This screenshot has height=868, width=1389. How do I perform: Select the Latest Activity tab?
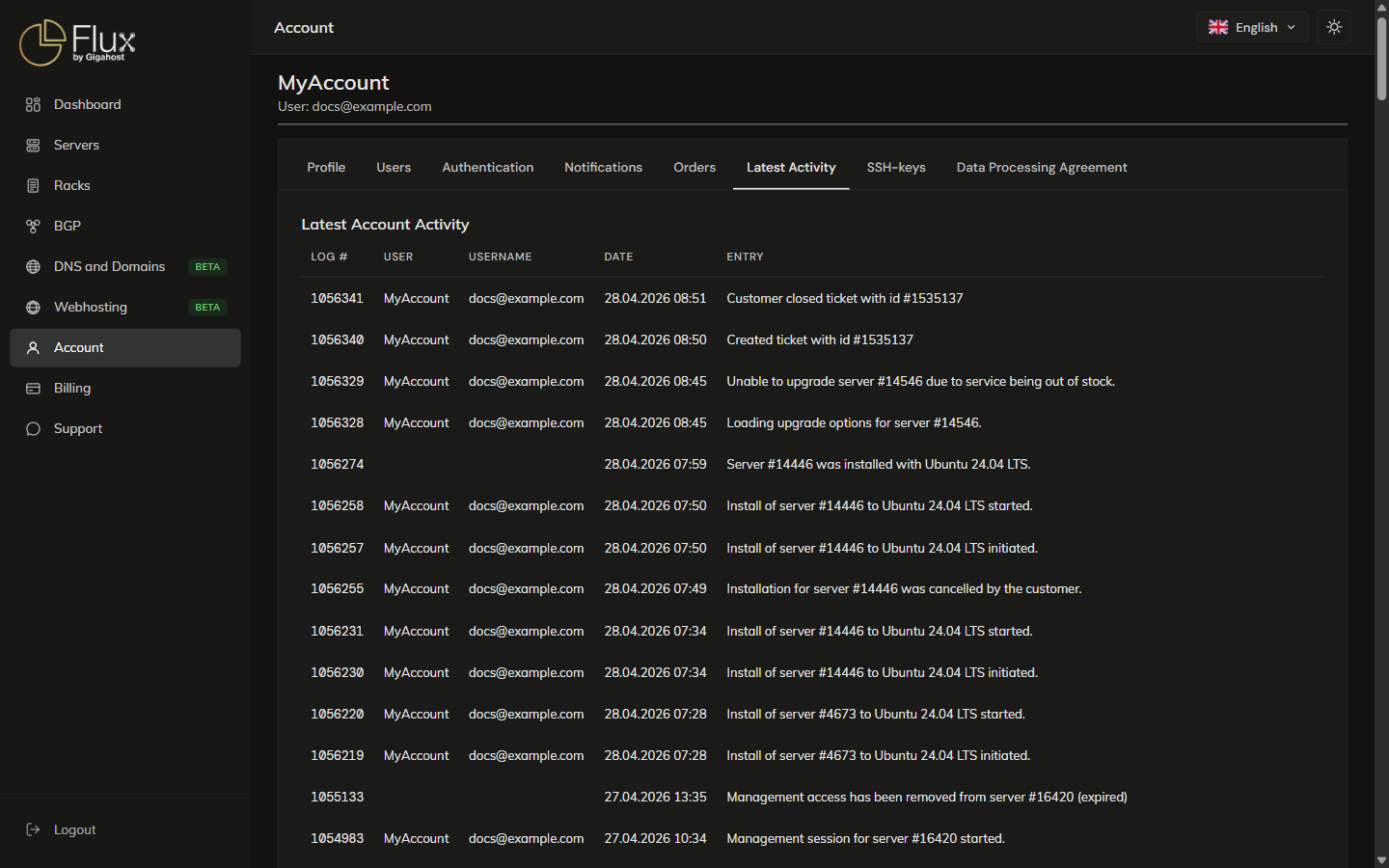[791, 167]
